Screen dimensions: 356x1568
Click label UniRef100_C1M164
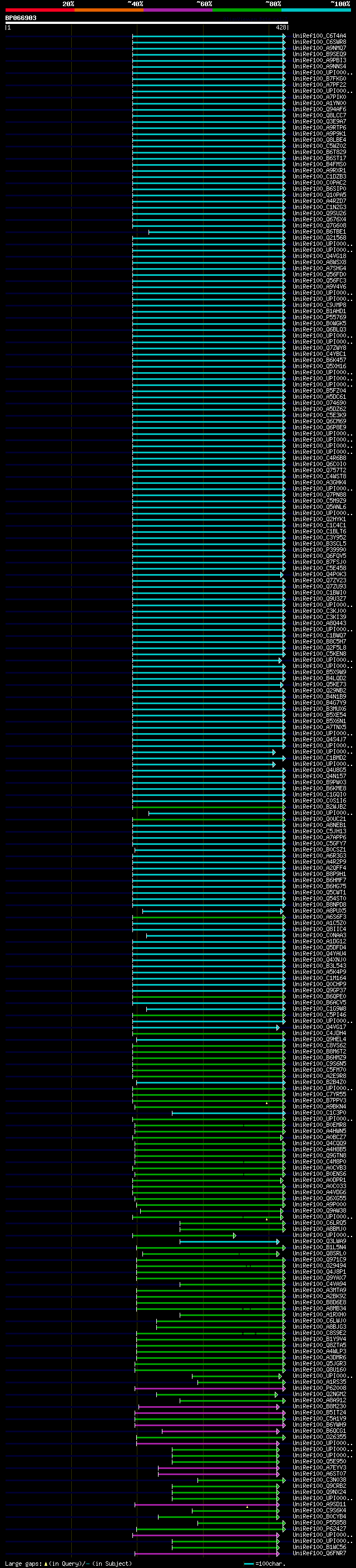(319, 978)
